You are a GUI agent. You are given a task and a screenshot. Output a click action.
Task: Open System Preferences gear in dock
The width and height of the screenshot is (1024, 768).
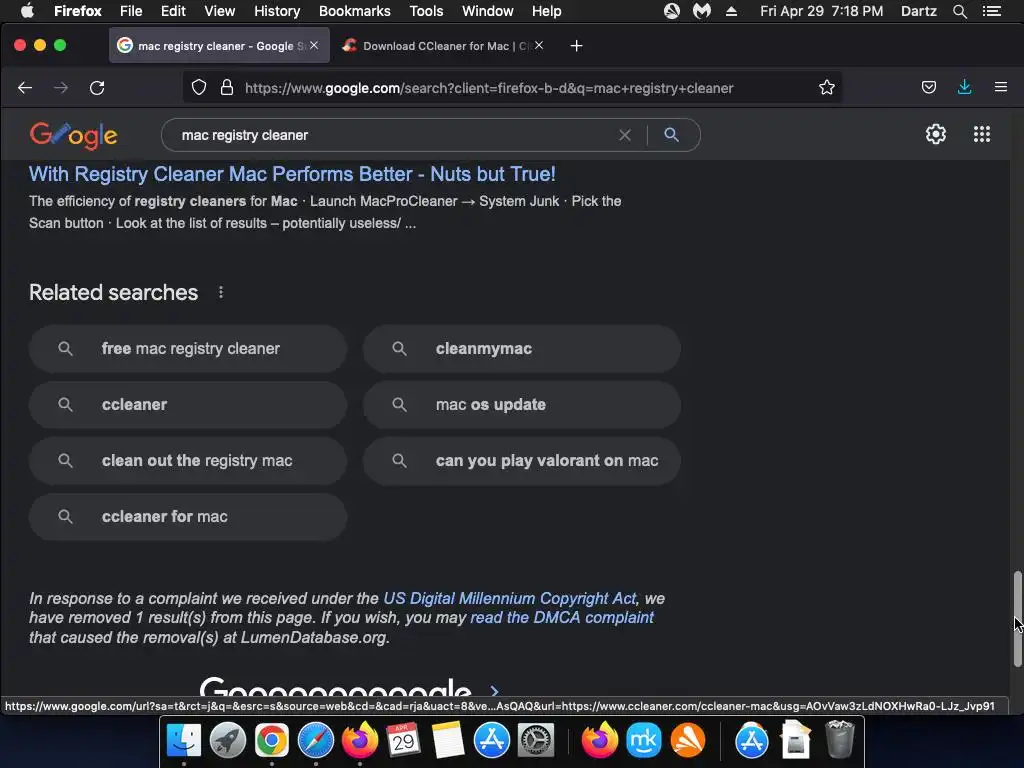coord(536,741)
